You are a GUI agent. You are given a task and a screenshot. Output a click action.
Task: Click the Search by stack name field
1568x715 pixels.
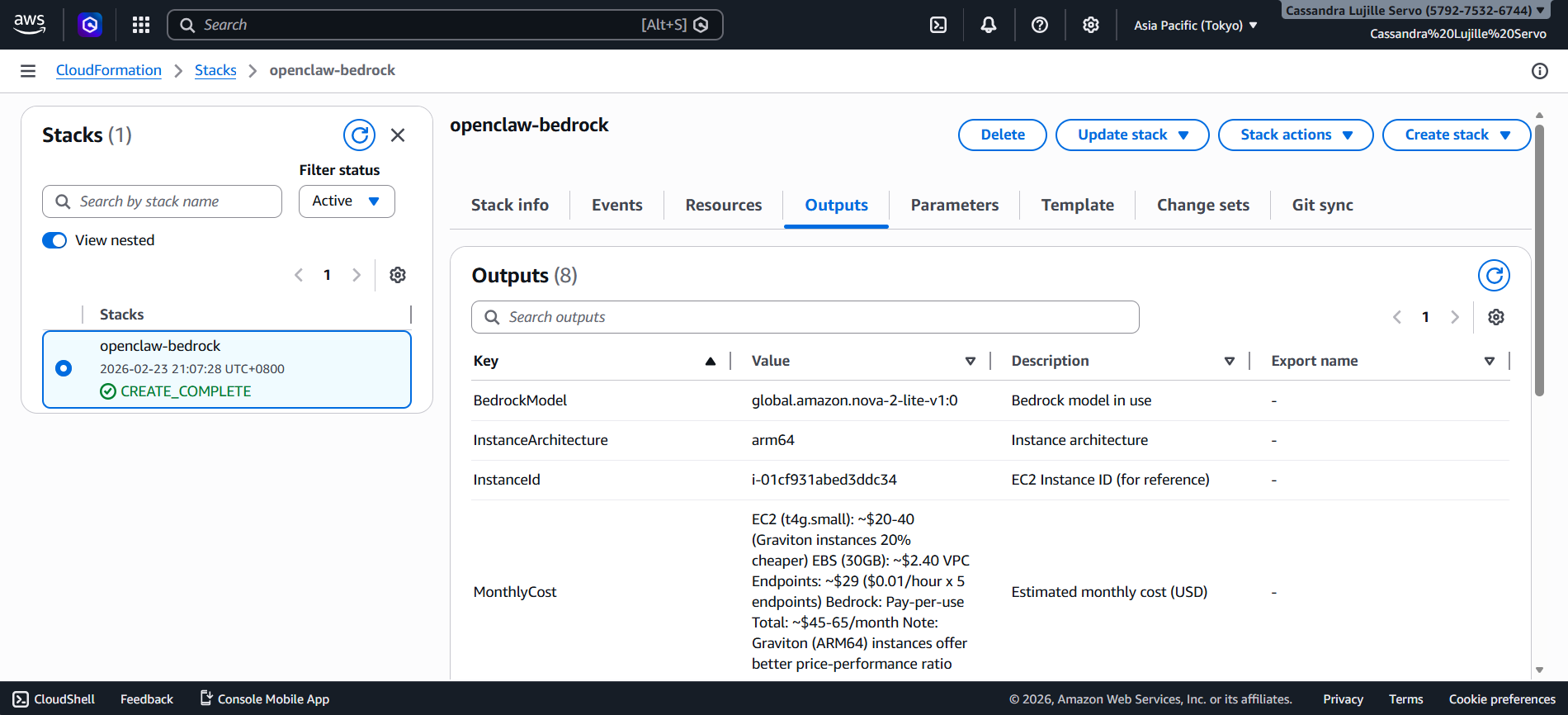(x=162, y=201)
